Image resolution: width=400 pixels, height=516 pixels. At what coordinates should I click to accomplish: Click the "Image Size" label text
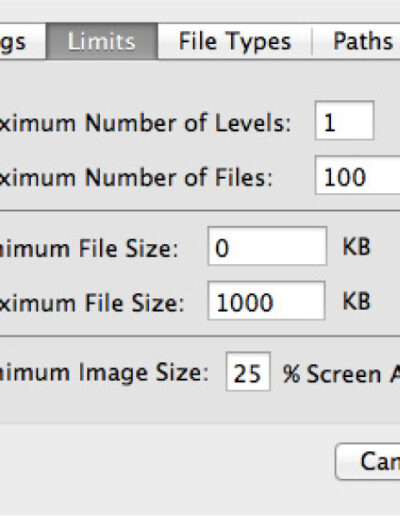[x=144, y=373]
